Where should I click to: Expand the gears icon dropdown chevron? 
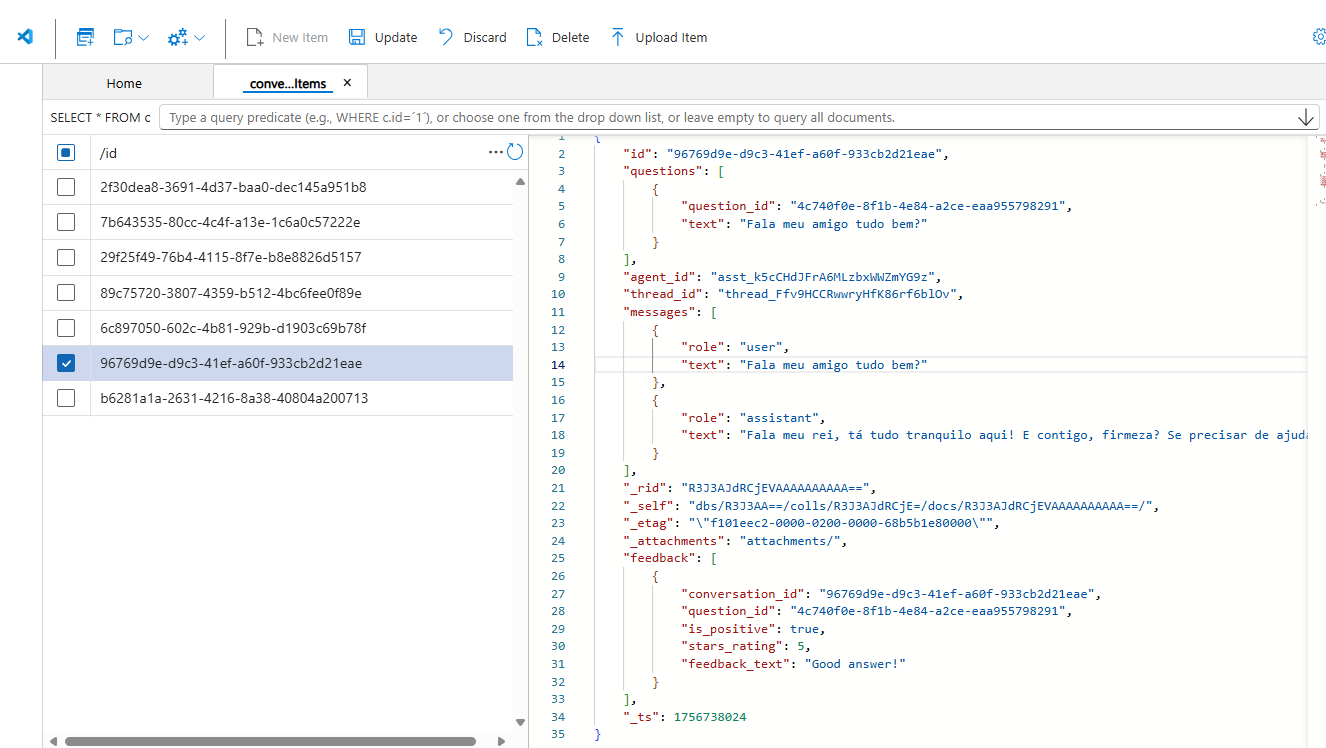(x=199, y=36)
